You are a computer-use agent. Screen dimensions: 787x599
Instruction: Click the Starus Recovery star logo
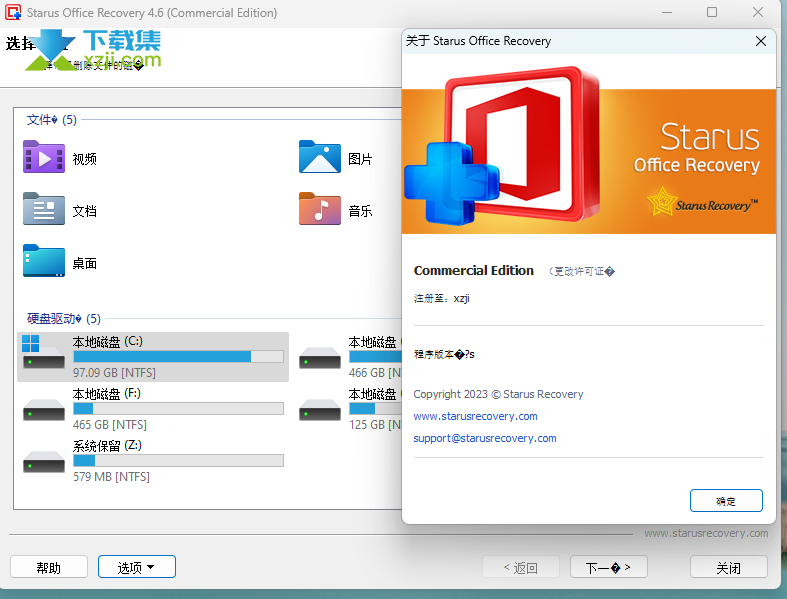(x=702, y=202)
